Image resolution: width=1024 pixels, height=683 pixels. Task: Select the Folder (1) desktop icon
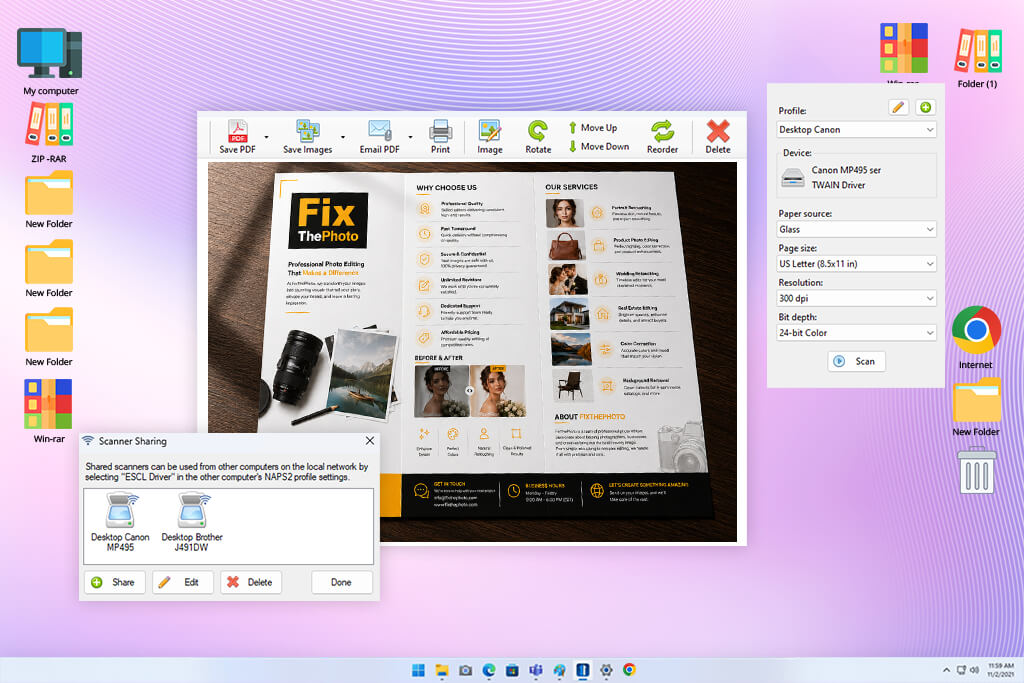point(977,57)
